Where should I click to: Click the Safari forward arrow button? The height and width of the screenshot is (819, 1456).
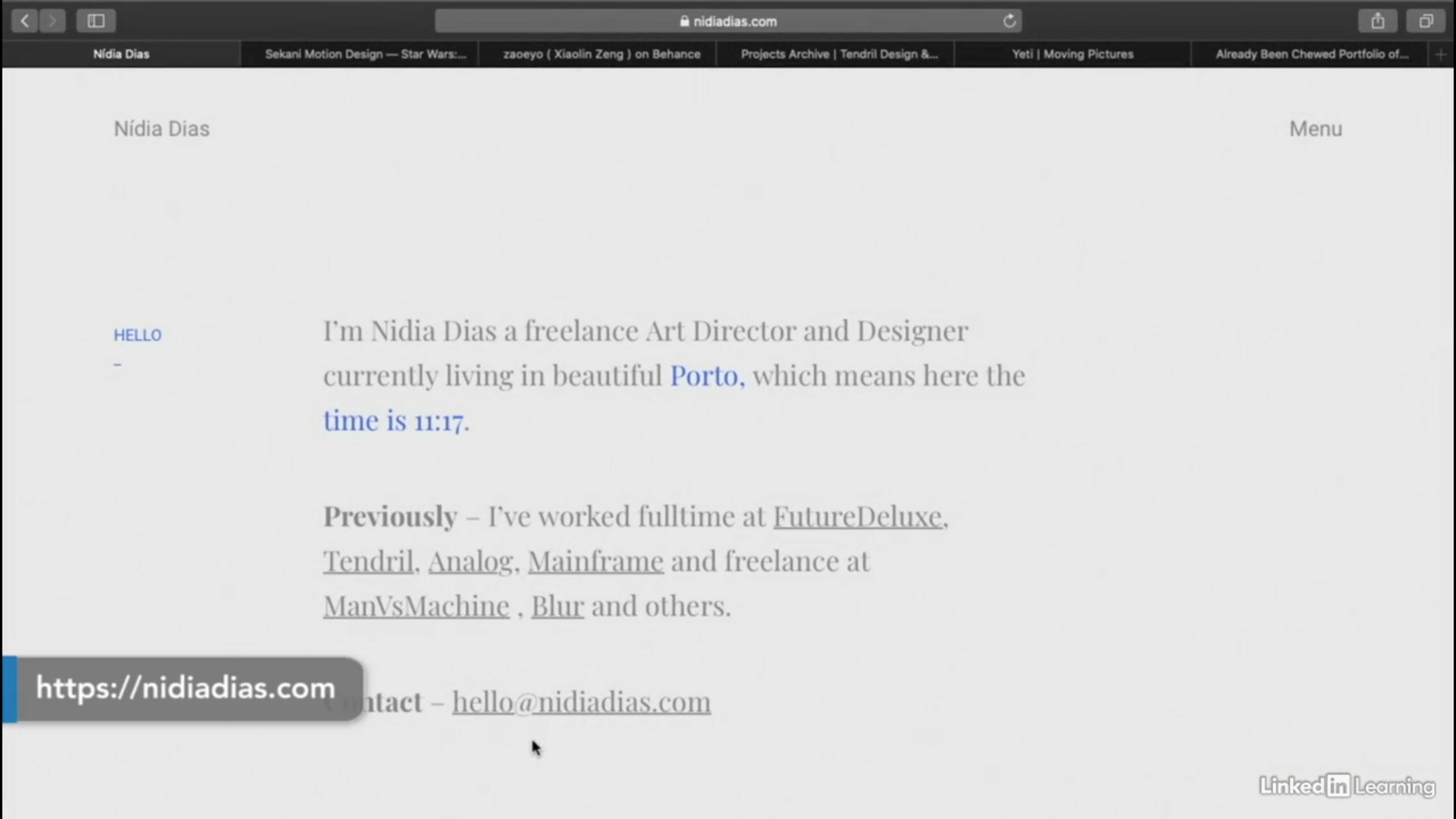tap(52, 22)
